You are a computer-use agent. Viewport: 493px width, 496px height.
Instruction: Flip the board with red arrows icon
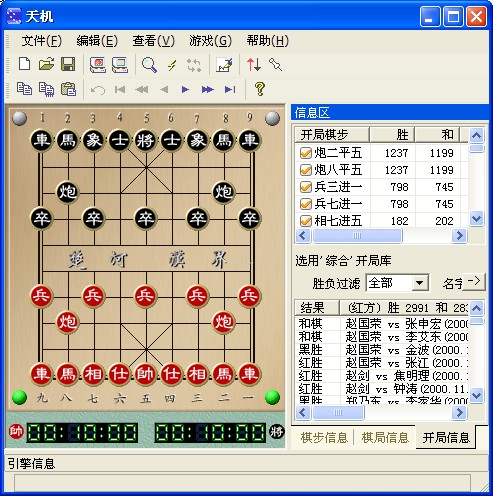tap(253, 64)
